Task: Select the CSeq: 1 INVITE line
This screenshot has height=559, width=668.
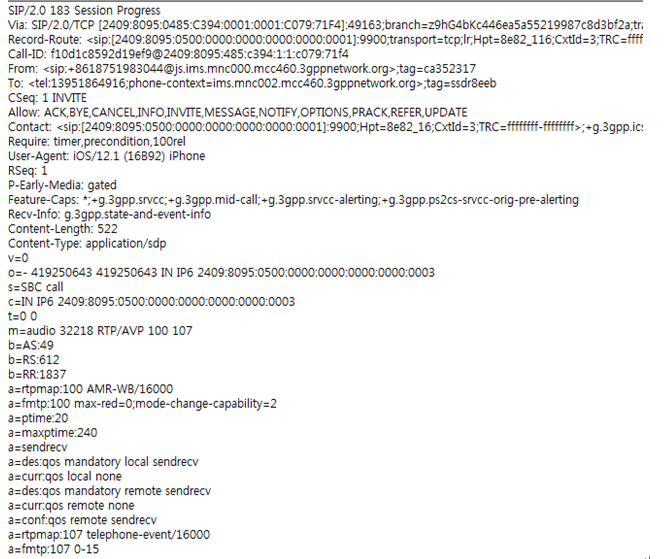Action: tap(47, 98)
